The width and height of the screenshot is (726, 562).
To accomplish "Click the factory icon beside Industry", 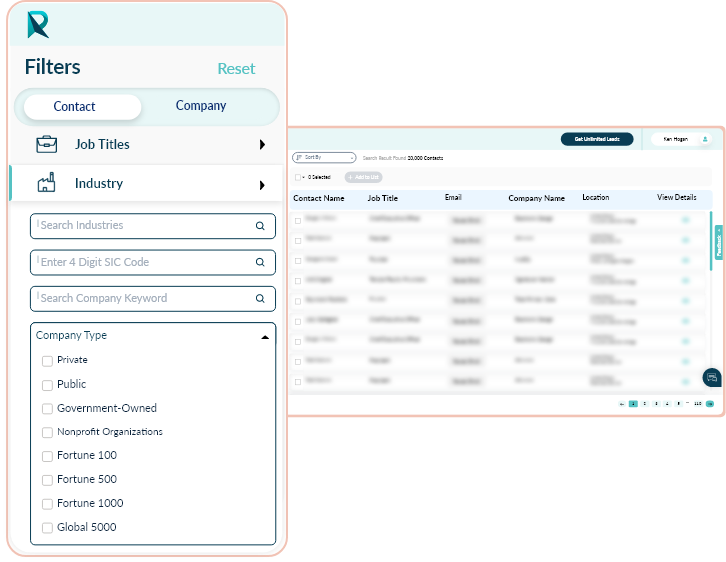I will point(46,183).
